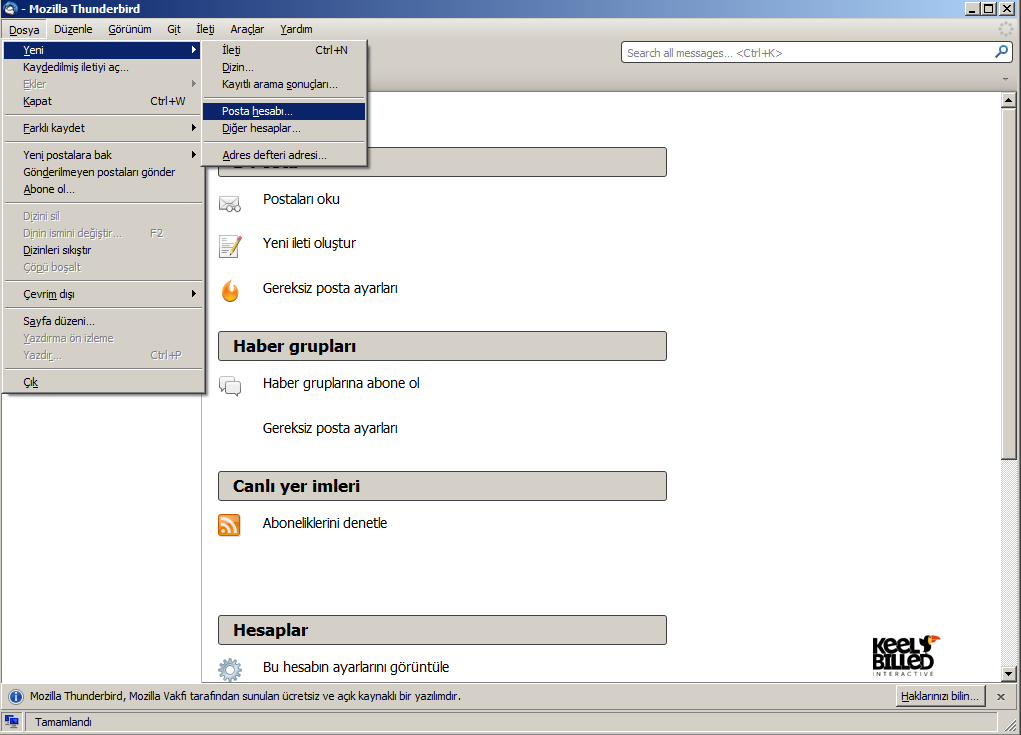This screenshot has height=735, width=1021.
Task: Dismiss the notification bar with the X
Action: [1001, 697]
